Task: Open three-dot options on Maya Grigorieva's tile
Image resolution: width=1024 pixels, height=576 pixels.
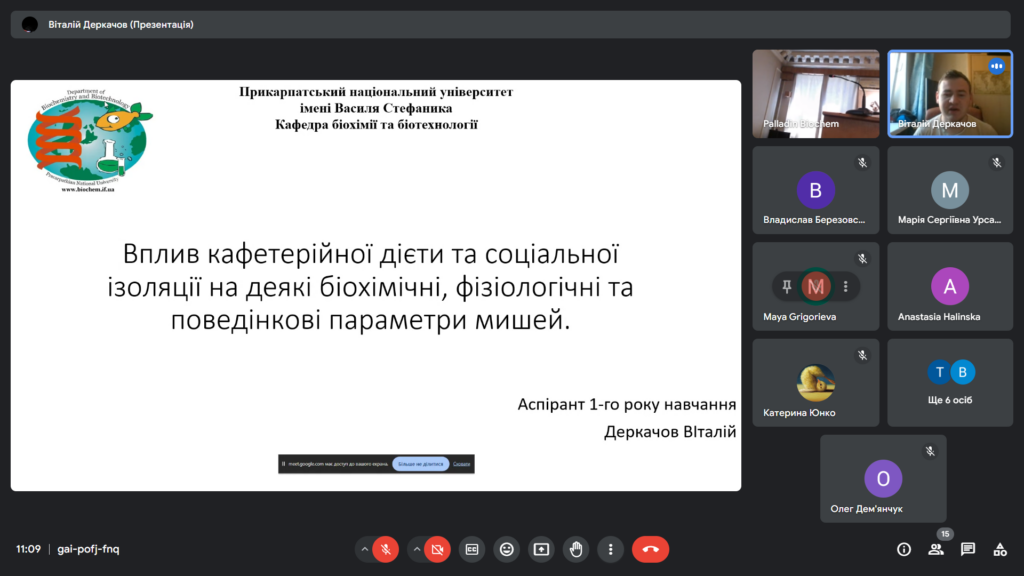Action: (x=845, y=287)
